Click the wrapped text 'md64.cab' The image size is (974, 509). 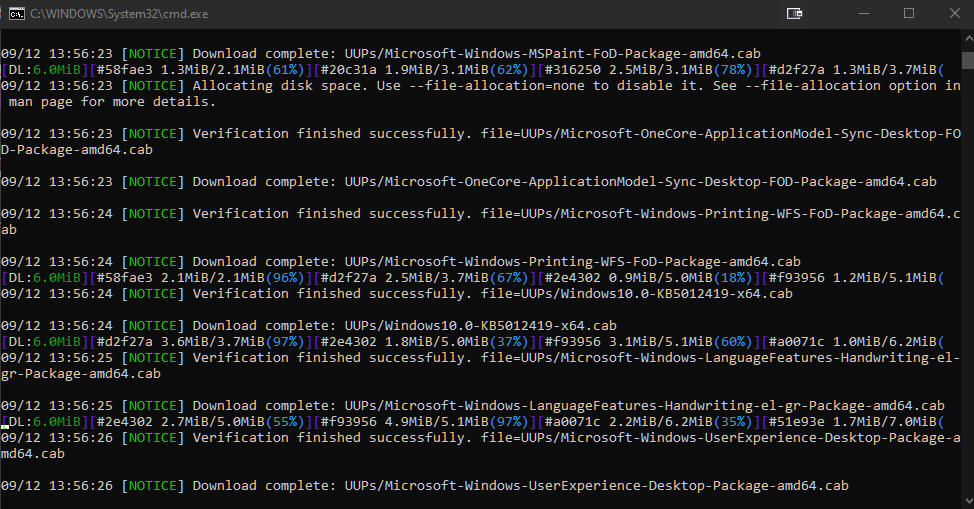click(33, 454)
